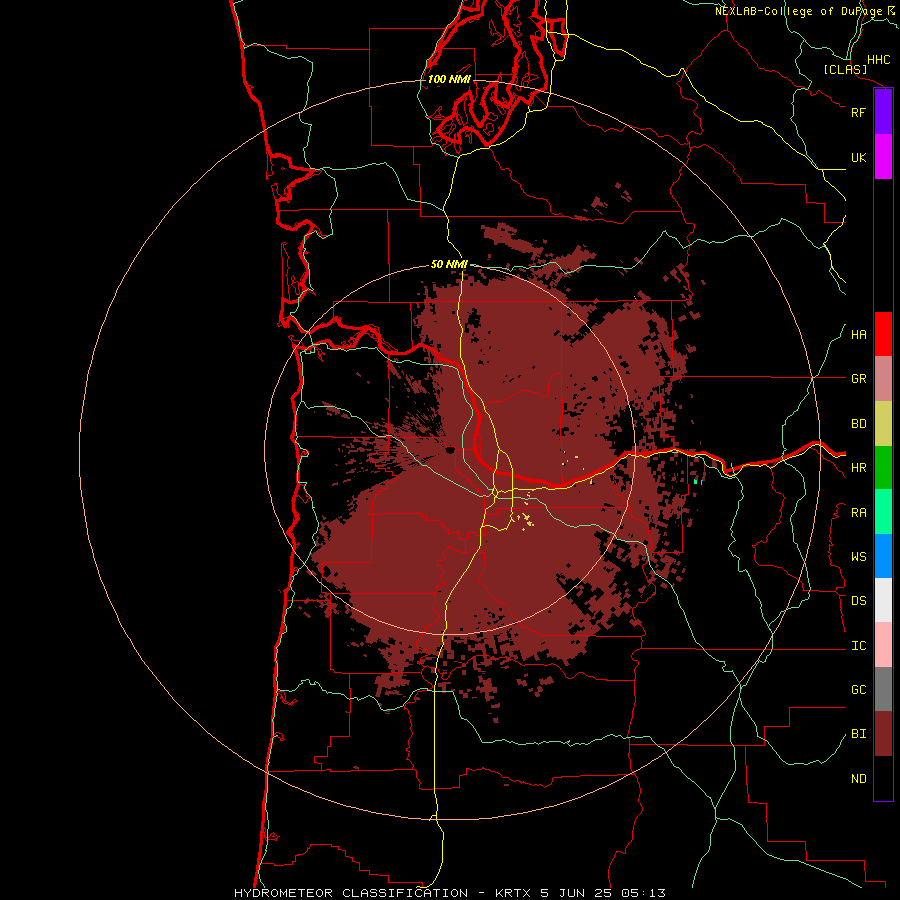This screenshot has width=900, height=900.
Task: Click the ND legend label
Action: click(858, 779)
